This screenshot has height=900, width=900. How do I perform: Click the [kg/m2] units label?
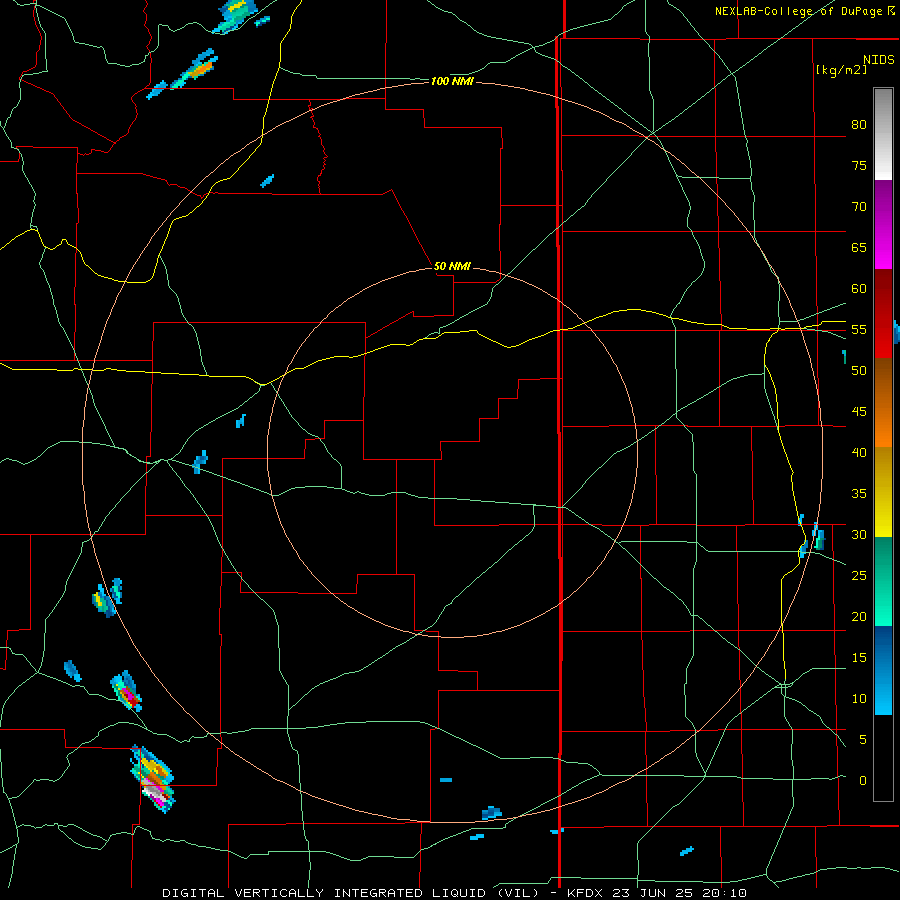tap(841, 70)
